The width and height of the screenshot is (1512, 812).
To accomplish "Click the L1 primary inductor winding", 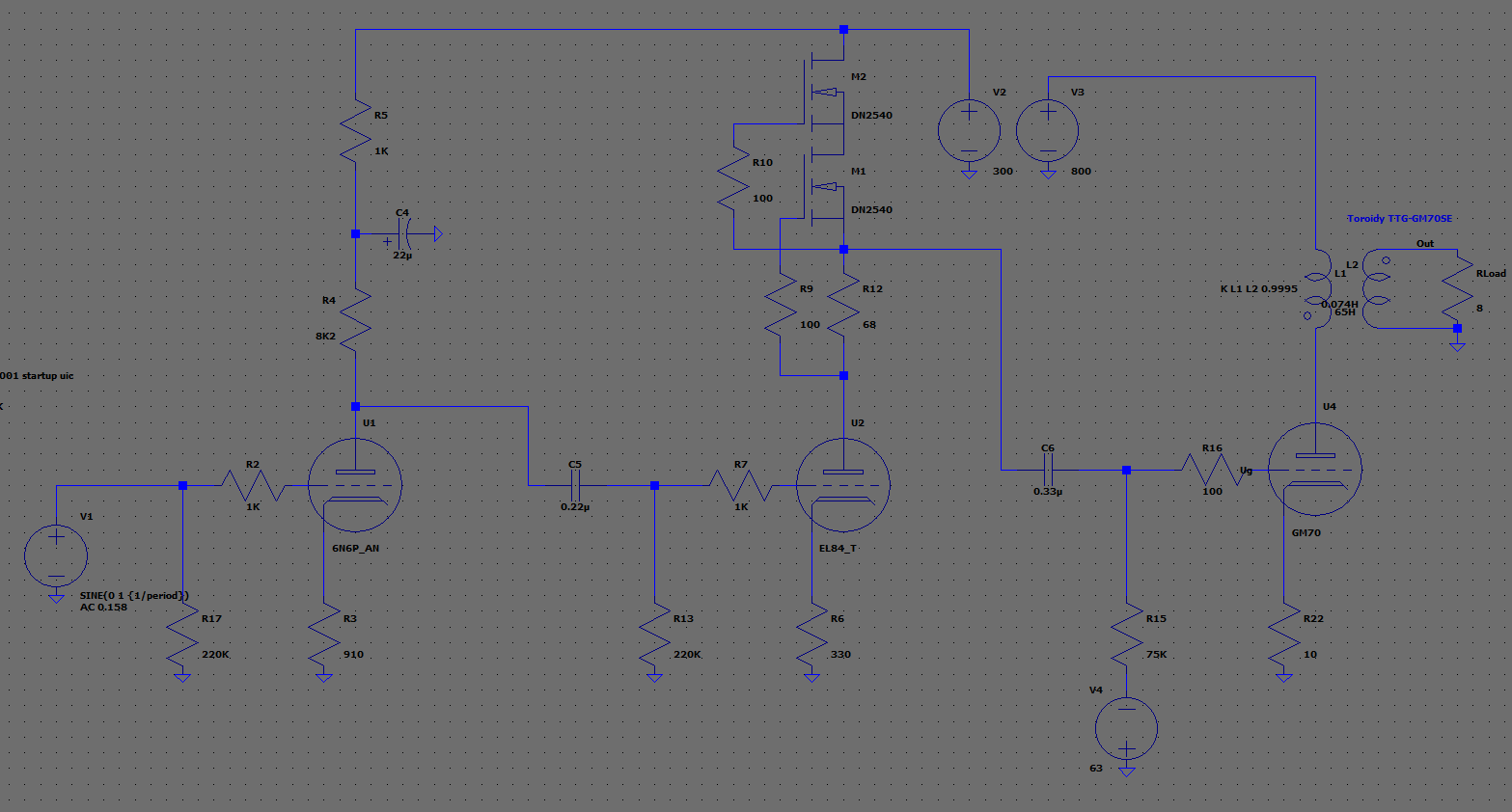I will click(1316, 288).
